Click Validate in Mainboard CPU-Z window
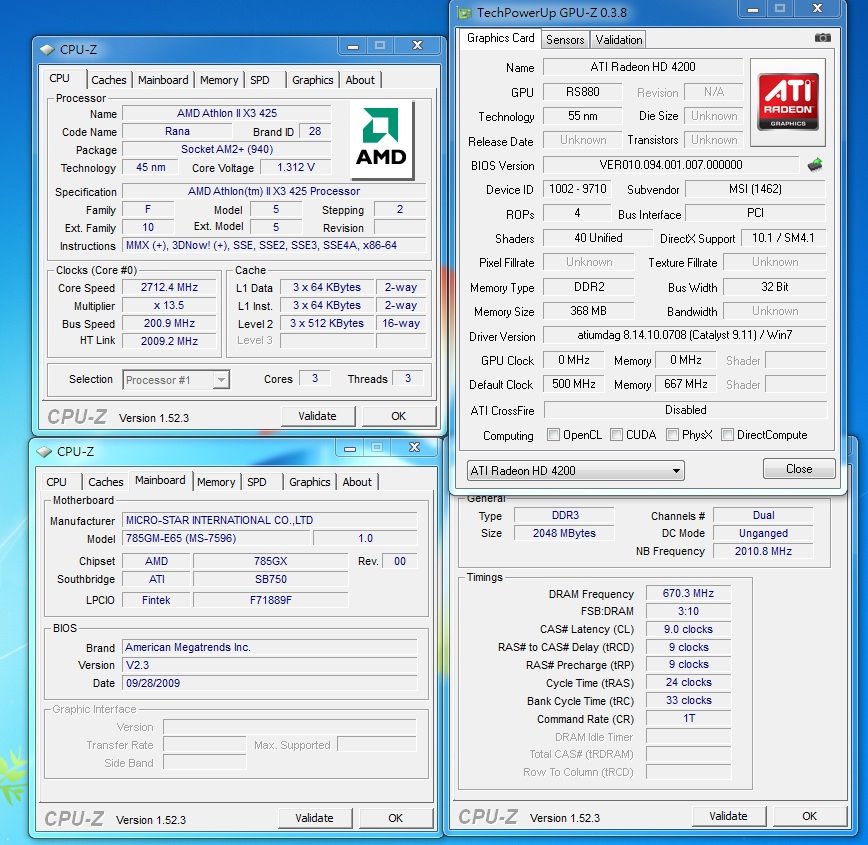This screenshot has width=868, height=845. (x=314, y=818)
